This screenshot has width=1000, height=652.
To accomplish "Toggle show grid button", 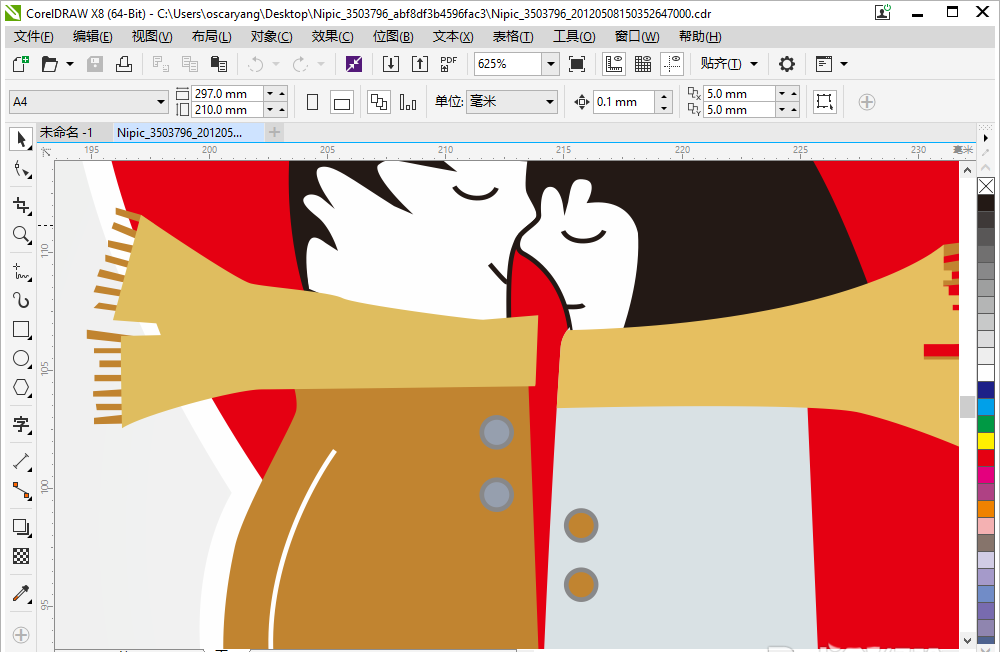I will (643, 64).
